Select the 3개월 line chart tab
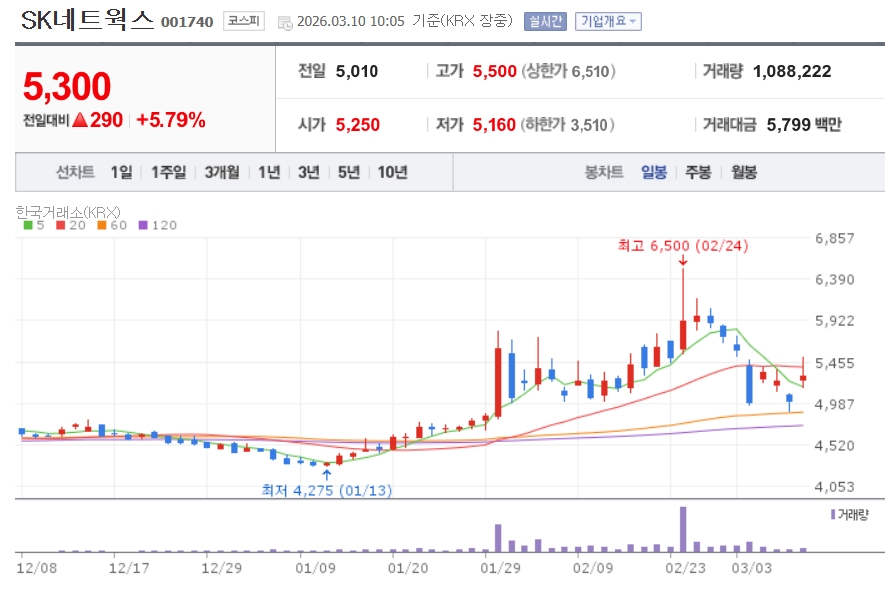885x589 pixels. (222, 172)
